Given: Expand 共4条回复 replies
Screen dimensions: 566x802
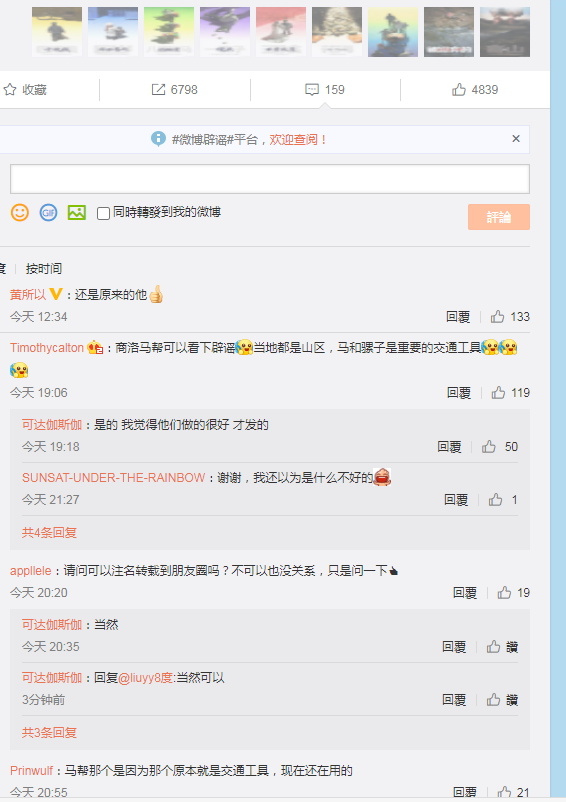Looking at the screenshot, I should tap(49, 532).
